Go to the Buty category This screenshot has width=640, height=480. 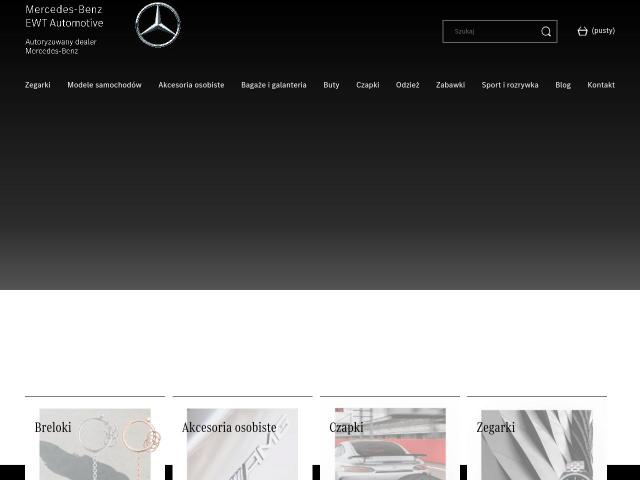pyautogui.click(x=331, y=85)
